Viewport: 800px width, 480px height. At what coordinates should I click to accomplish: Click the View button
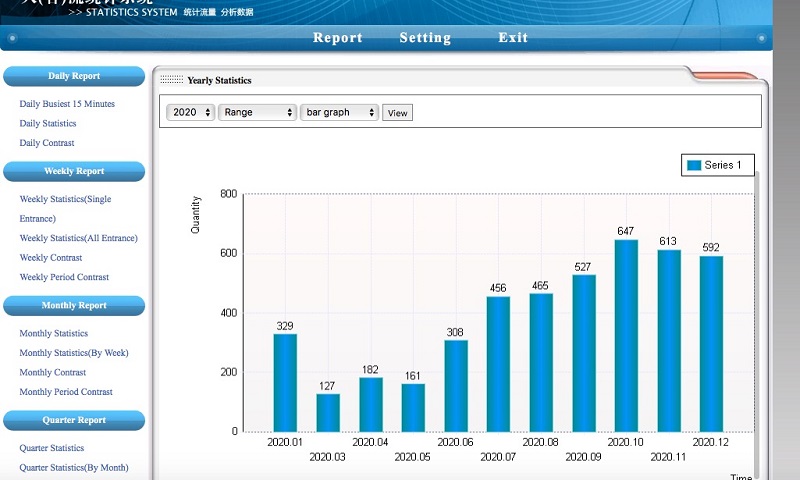(x=397, y=113)
